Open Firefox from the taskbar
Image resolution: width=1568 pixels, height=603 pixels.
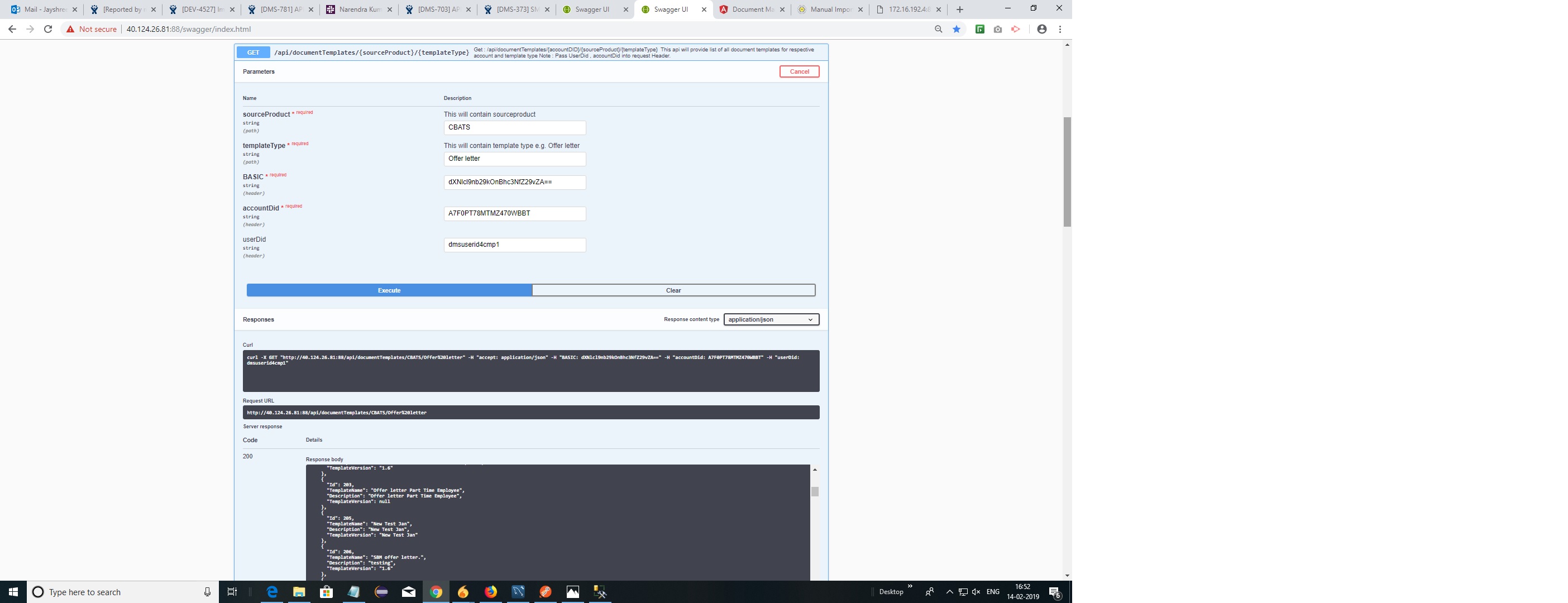click(x=491, y=591)
